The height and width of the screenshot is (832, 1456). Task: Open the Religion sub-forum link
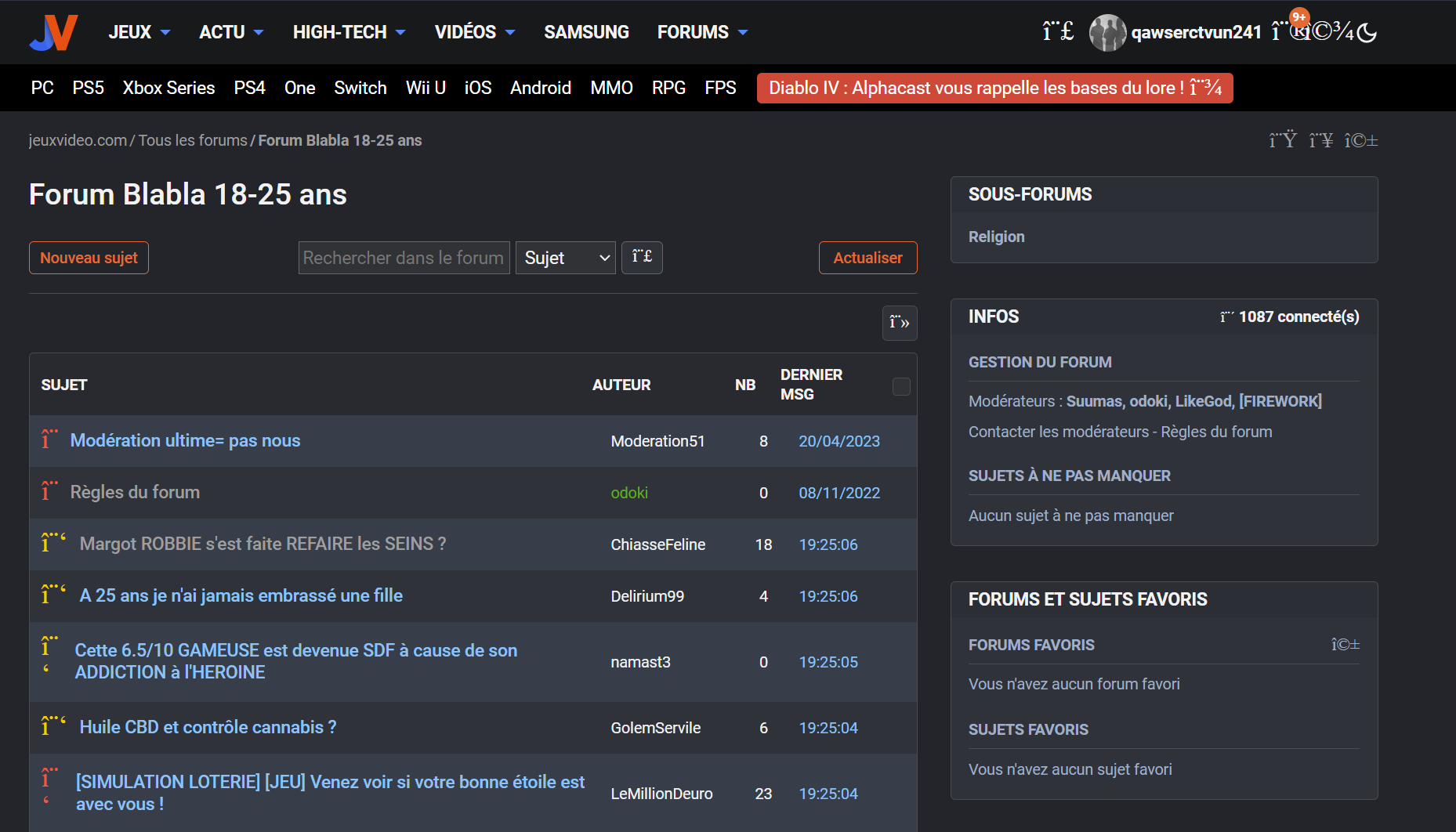pos(996,237)
